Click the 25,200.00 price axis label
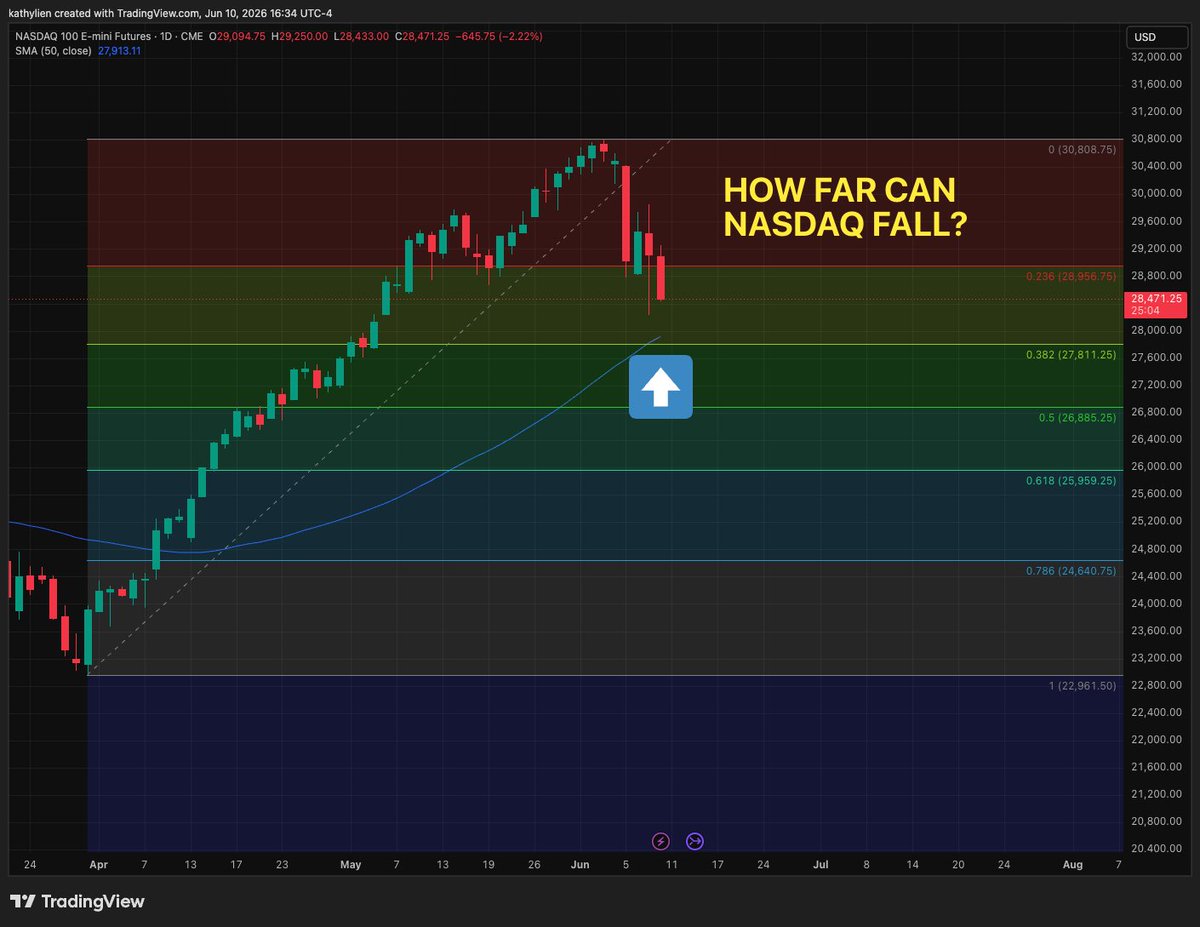Viewport: 1200px width, 927px height. (x=1157, y=521)
